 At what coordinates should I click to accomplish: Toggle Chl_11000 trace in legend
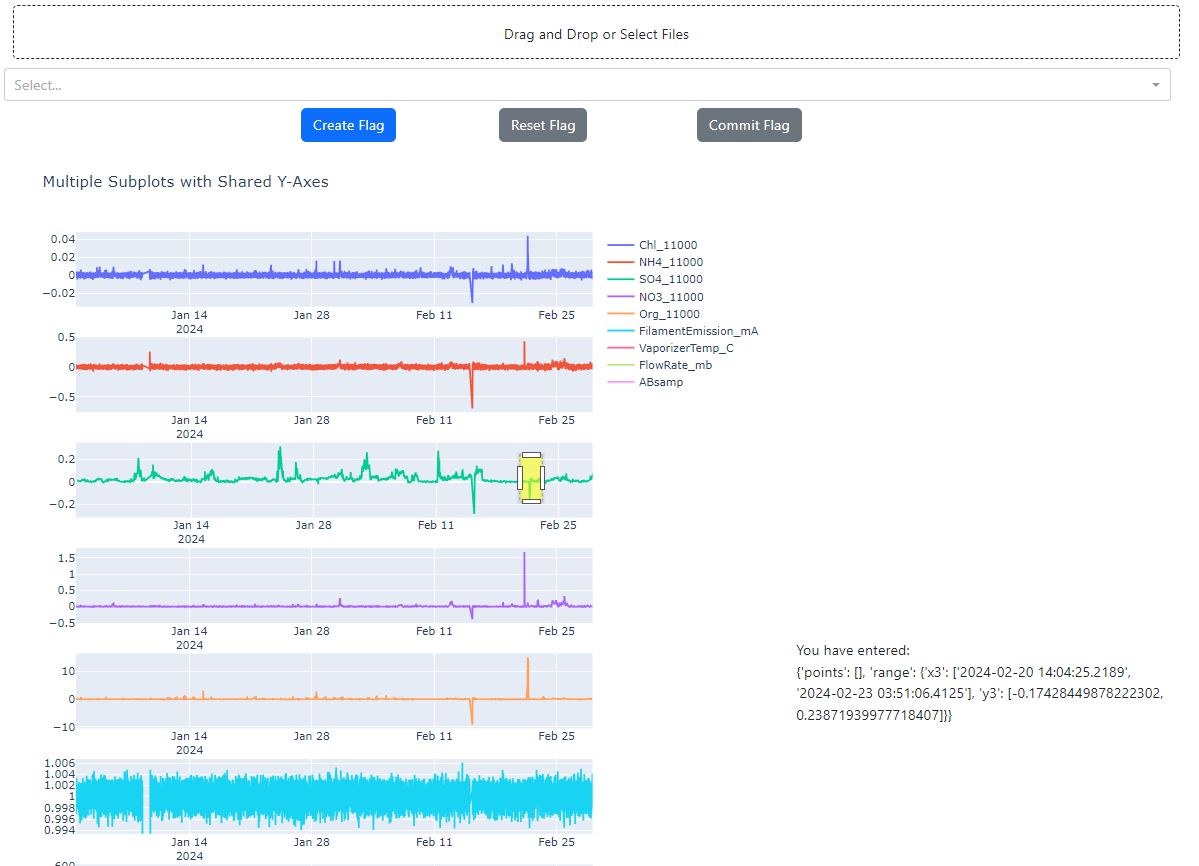668,245
